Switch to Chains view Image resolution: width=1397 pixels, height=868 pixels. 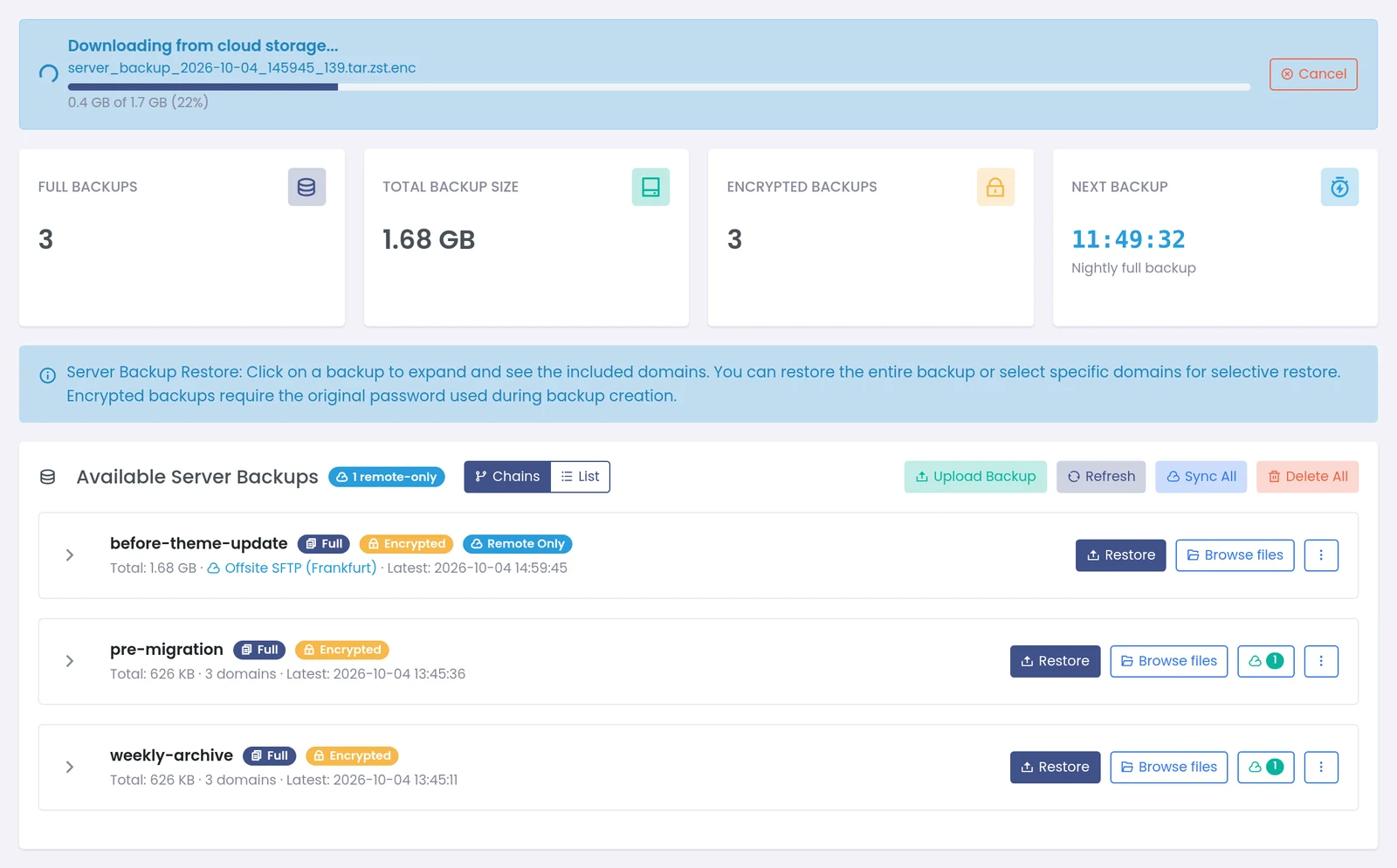(x=507, y=477)
